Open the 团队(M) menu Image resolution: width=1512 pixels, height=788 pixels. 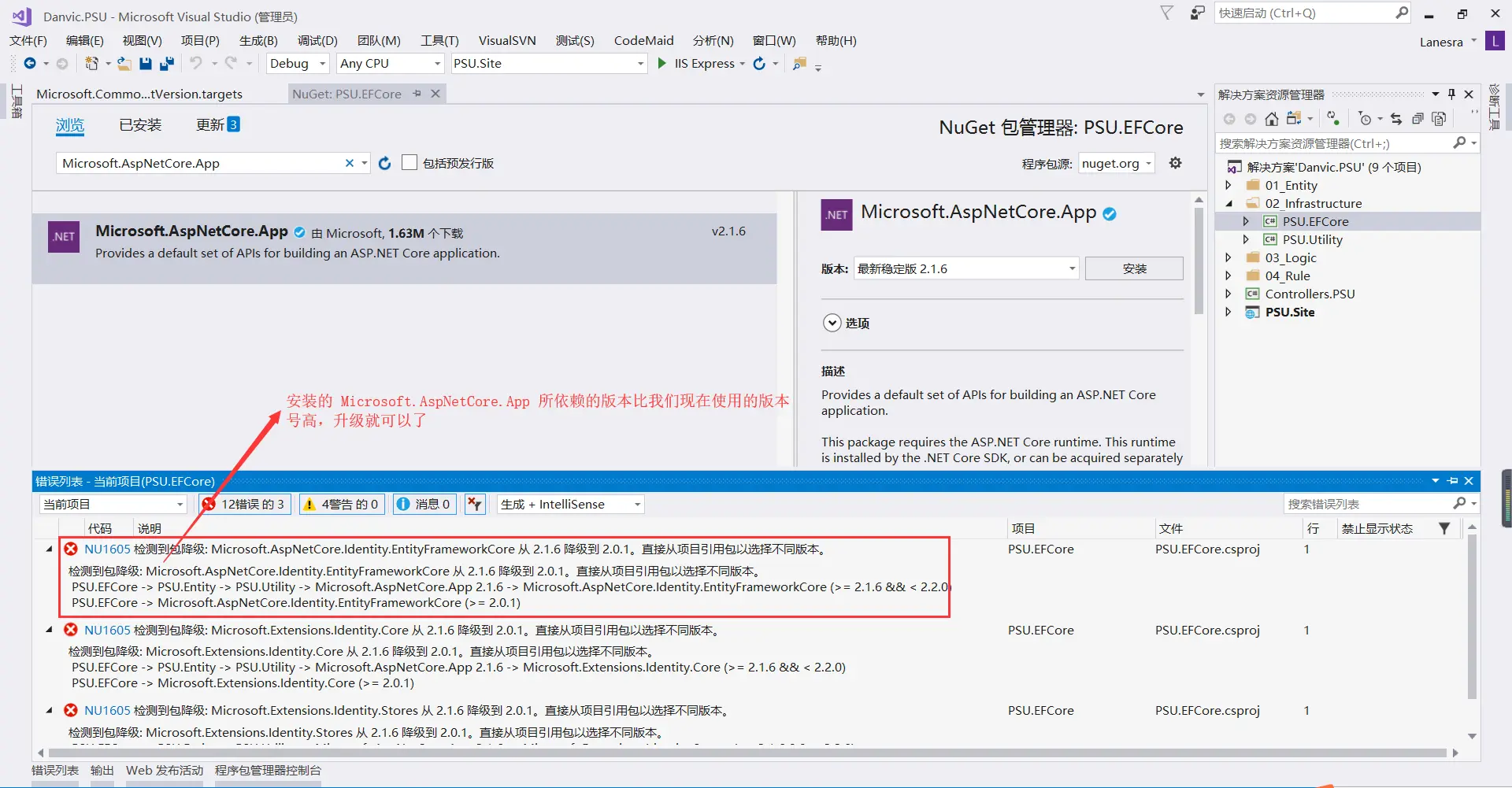[380, 40]
